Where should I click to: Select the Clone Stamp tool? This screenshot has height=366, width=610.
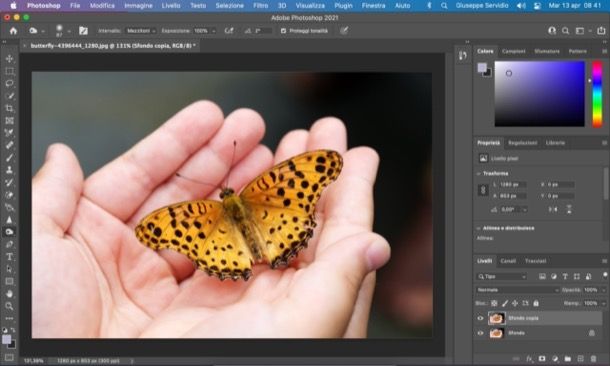coord(9,170)
